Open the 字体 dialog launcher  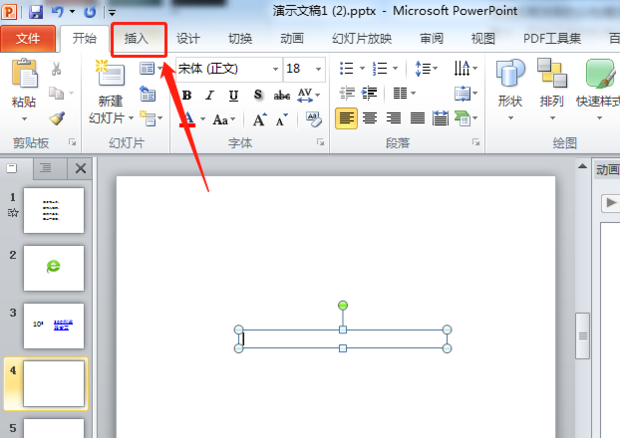tap(320, 142)
